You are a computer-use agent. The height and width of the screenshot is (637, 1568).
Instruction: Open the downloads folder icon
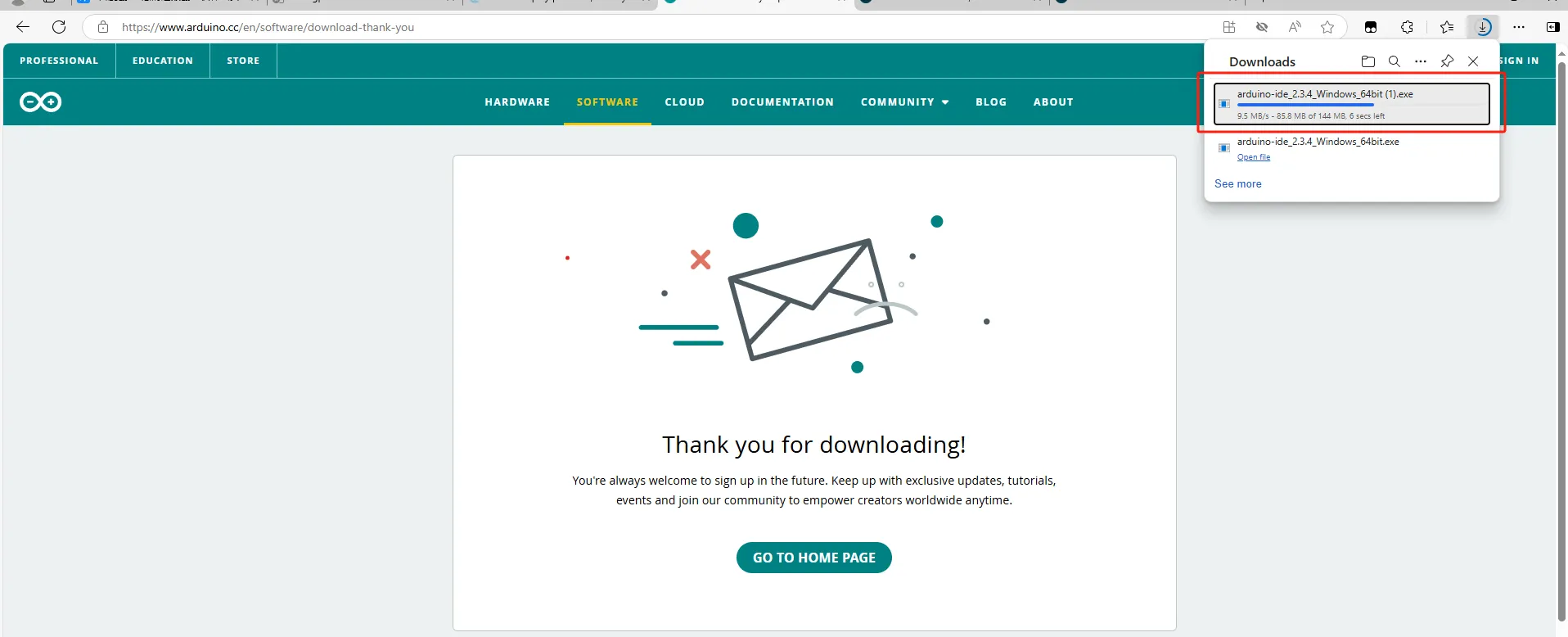point(1368,61)
